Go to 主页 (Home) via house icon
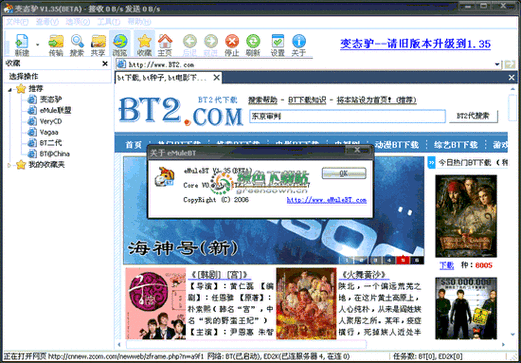Screen dimensions: 521x363 point(165,45)
